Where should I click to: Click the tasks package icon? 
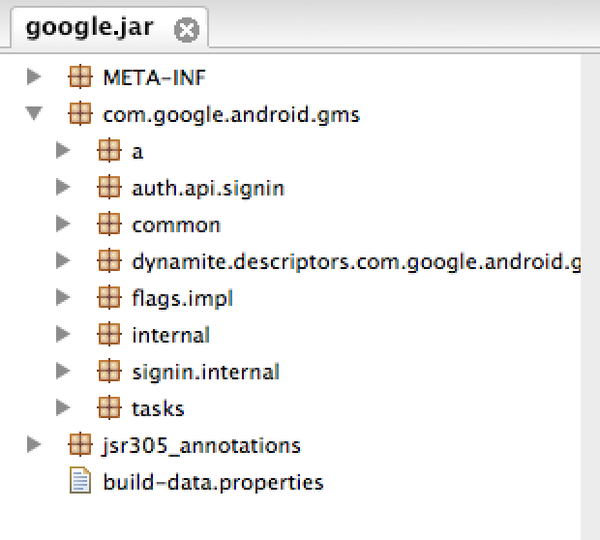[109, 408]
